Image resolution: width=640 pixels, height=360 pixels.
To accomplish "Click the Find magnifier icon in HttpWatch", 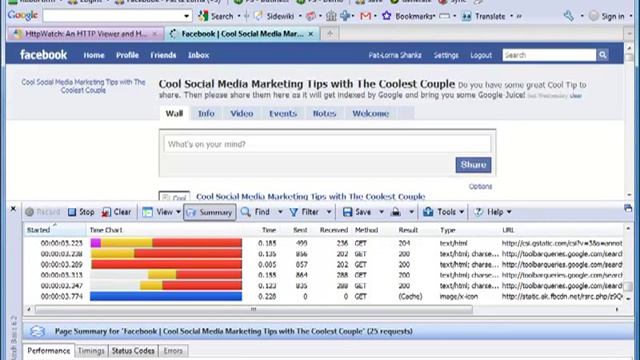I will click(x=246, y=212).
